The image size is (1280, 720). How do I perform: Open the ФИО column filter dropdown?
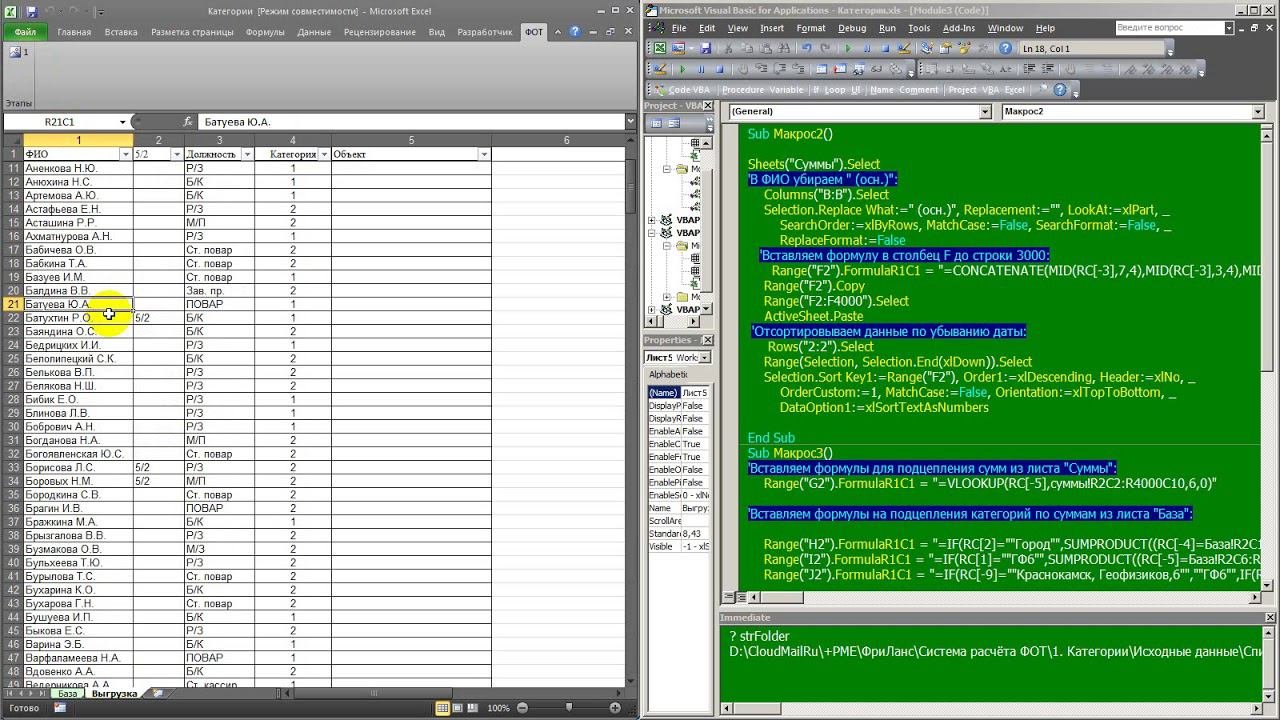(126, 155)
